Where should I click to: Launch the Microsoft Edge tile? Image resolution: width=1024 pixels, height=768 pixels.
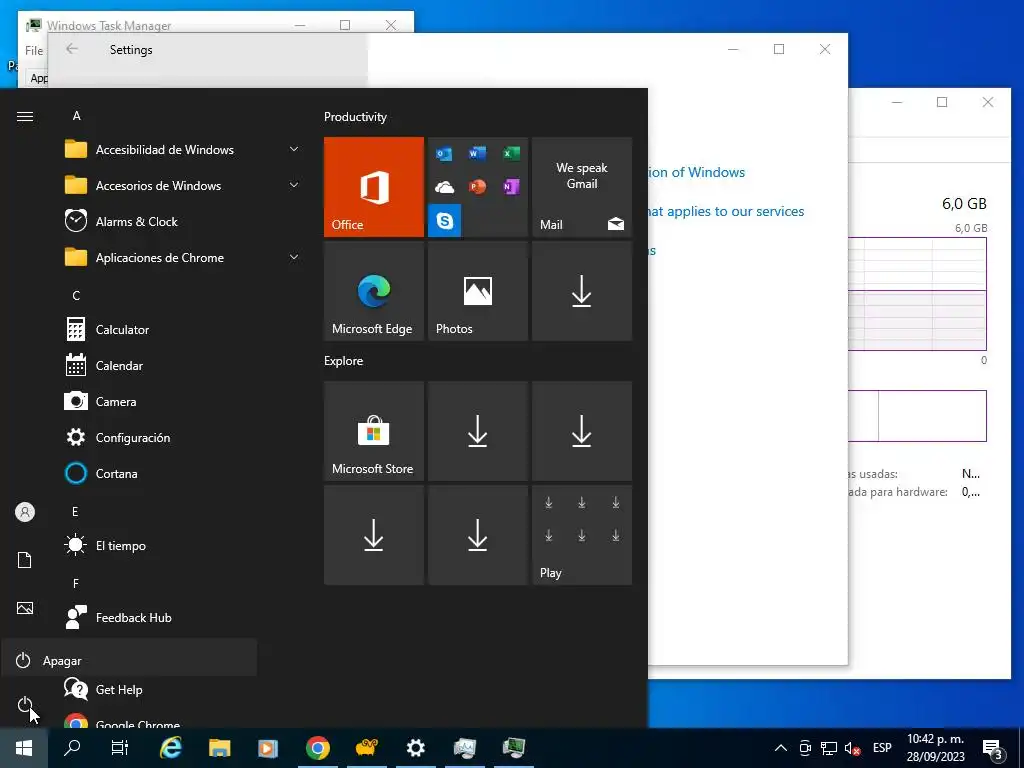coord(374,291)
